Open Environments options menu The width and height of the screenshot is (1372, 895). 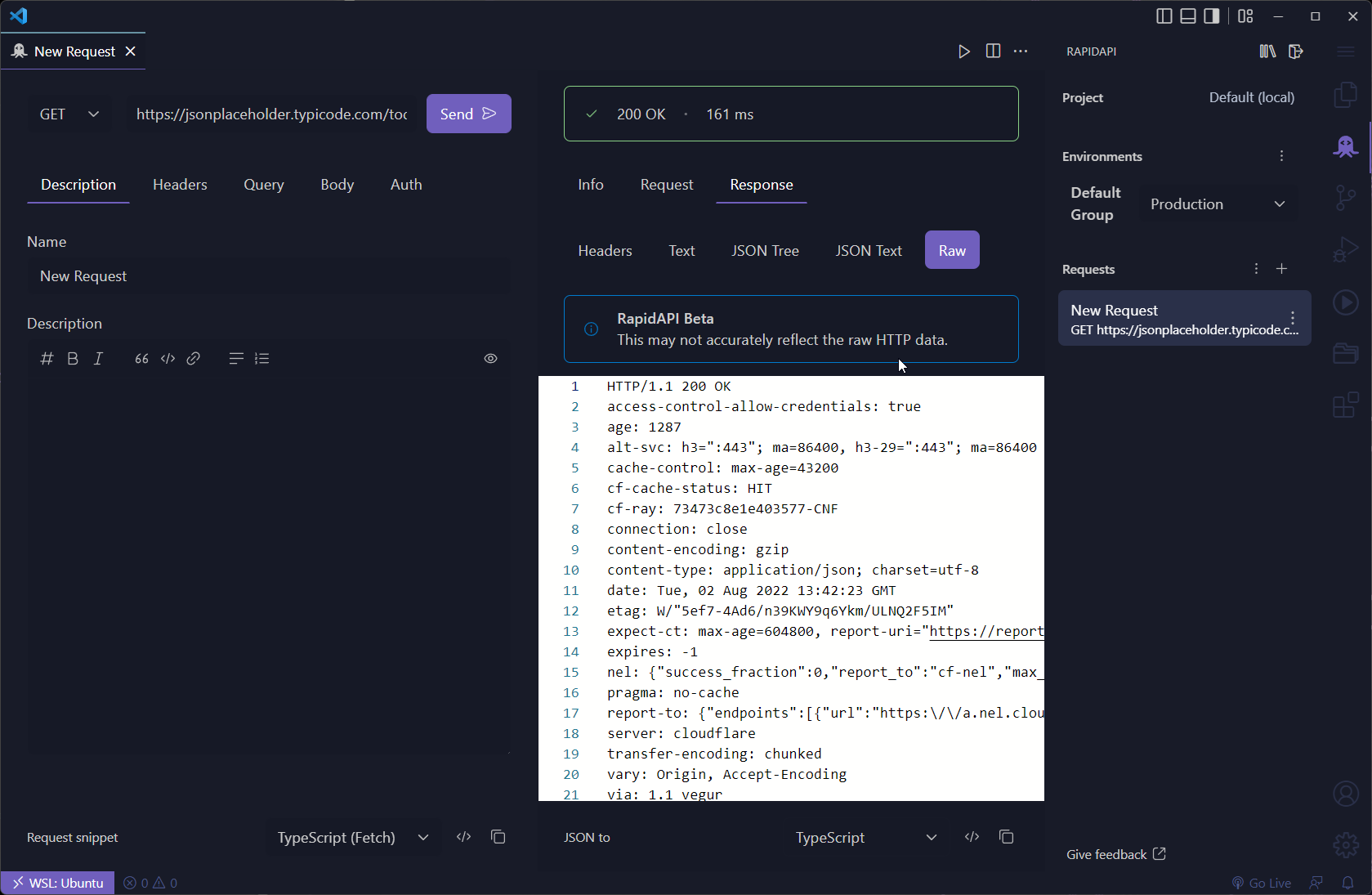(1281, 156)
